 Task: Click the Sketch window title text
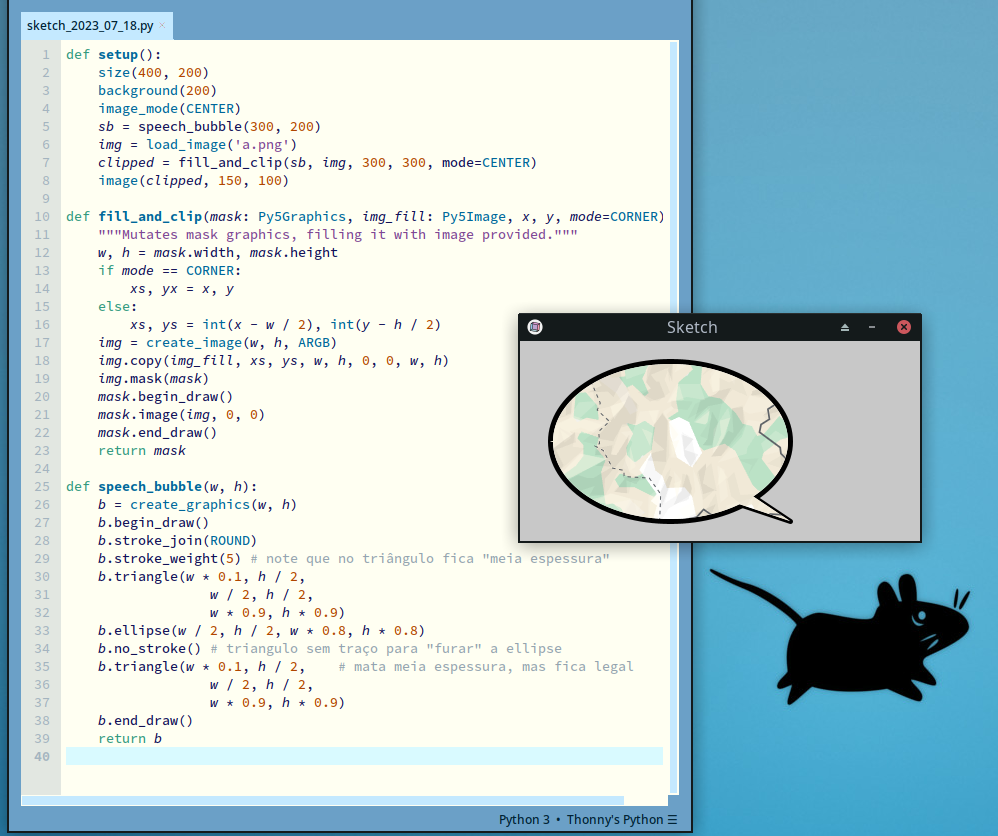(x=692, y=327)
